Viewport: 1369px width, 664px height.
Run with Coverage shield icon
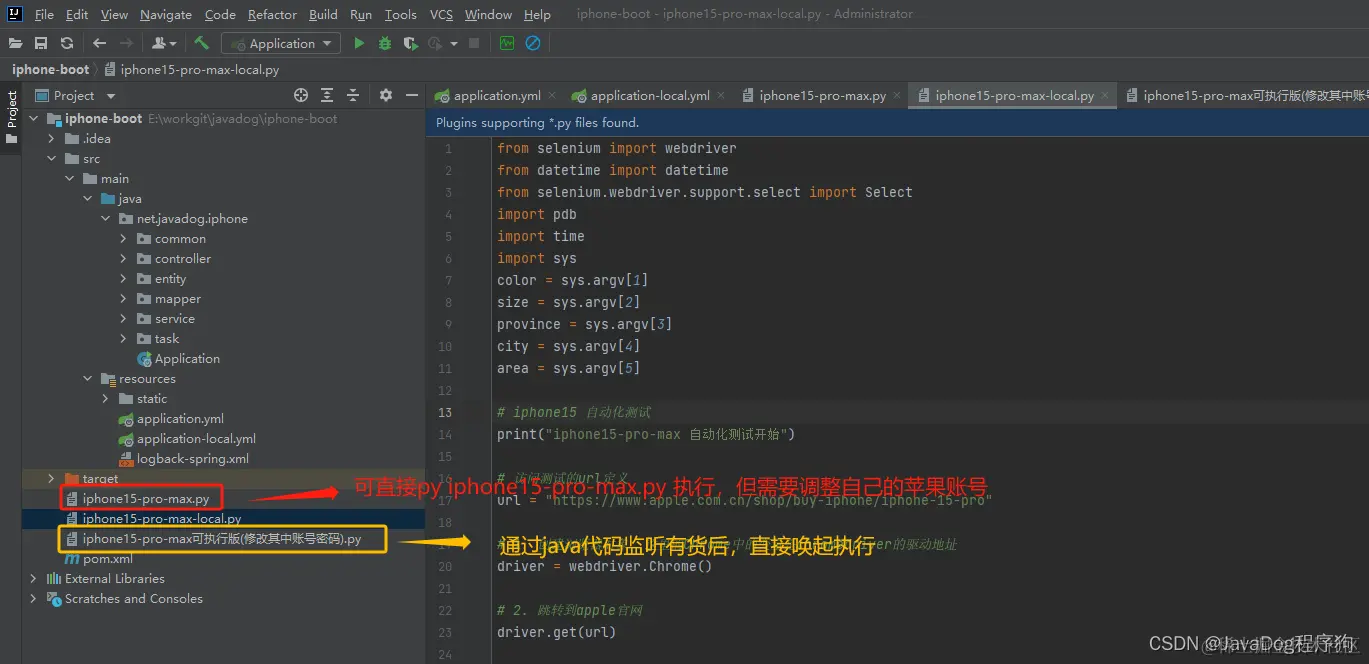click(x=410, y=43)
